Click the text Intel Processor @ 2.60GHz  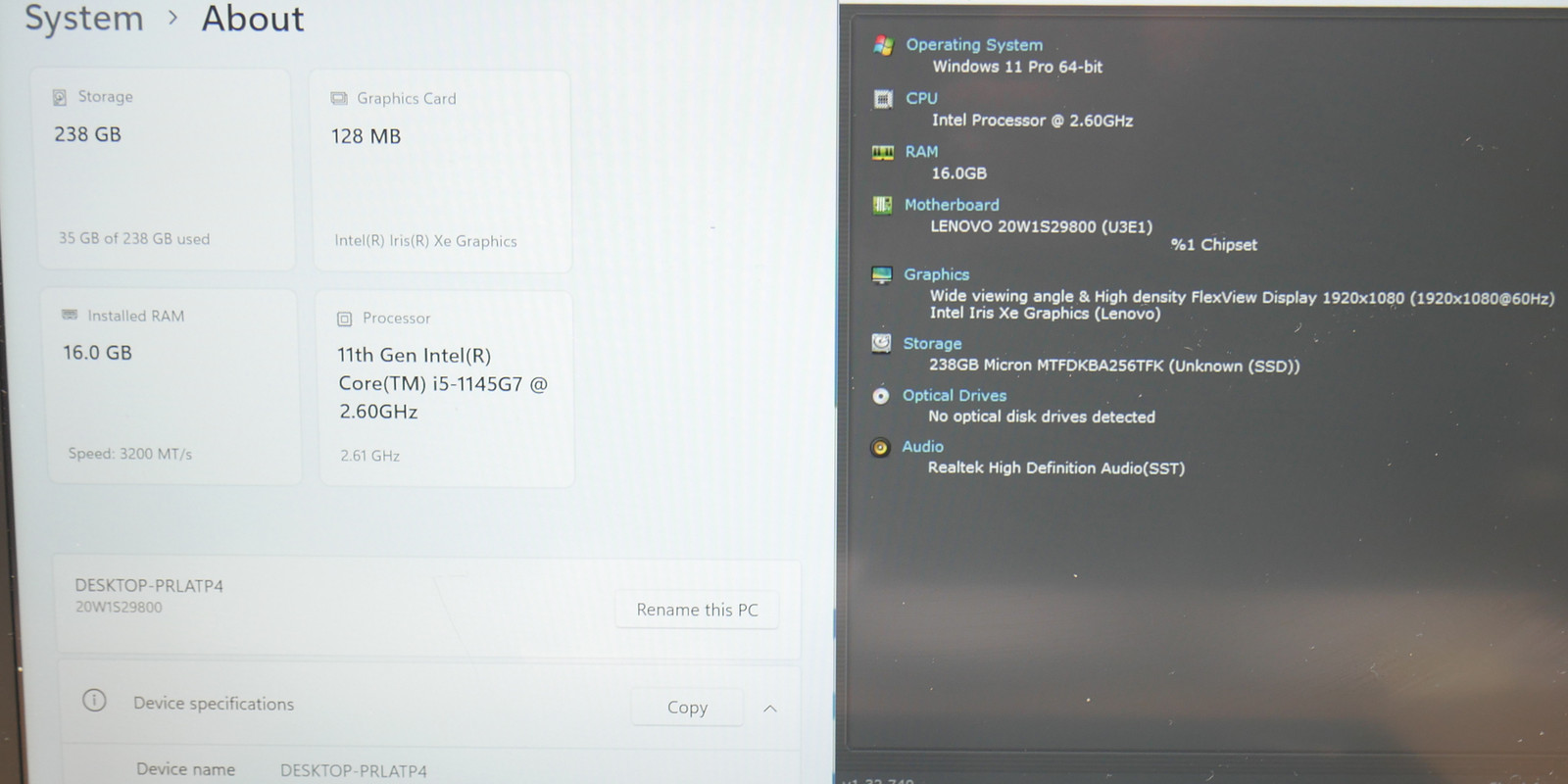coord(1032,121)
